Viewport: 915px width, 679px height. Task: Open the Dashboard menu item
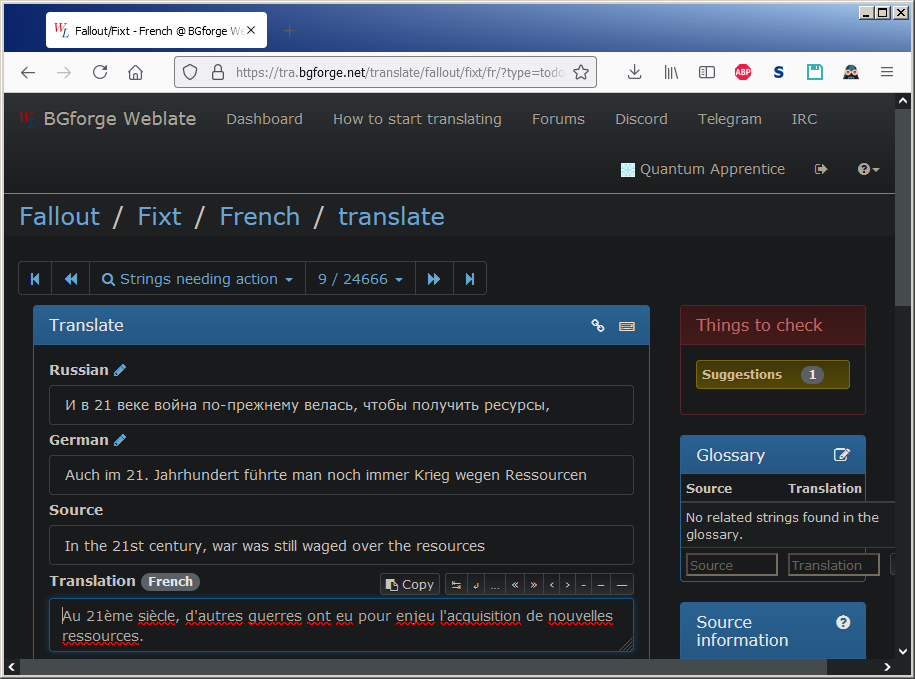(x=264, y=119)
